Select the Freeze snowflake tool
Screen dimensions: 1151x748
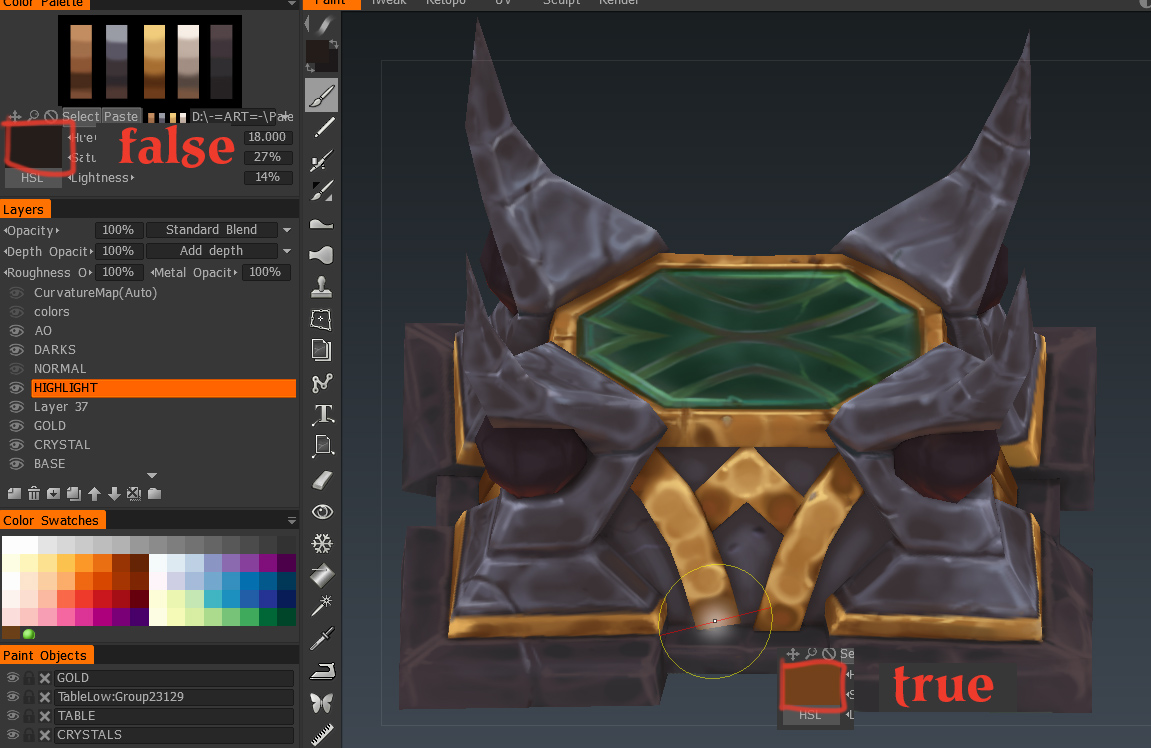[x=321, y=544]
